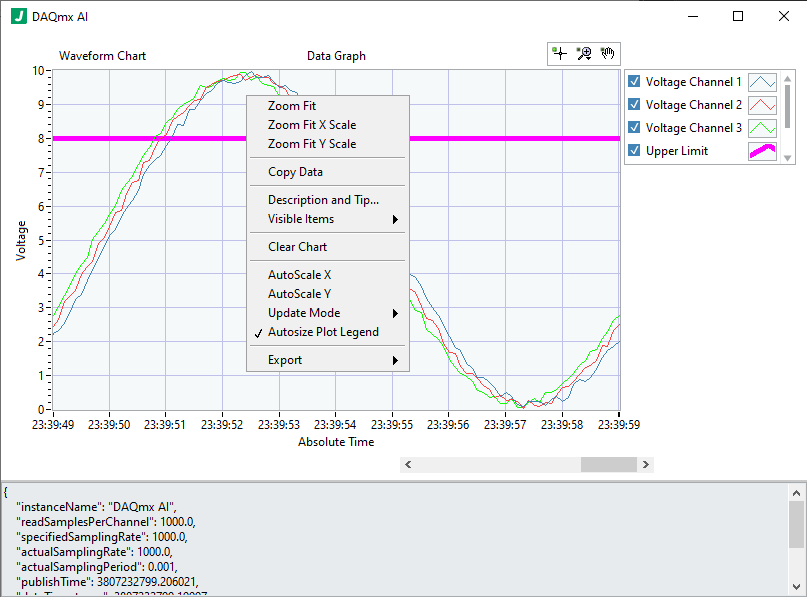Click the DAQmx AI window app icon
The height and width of the screenshot is (597, 807).
click(x=19, y=16)
